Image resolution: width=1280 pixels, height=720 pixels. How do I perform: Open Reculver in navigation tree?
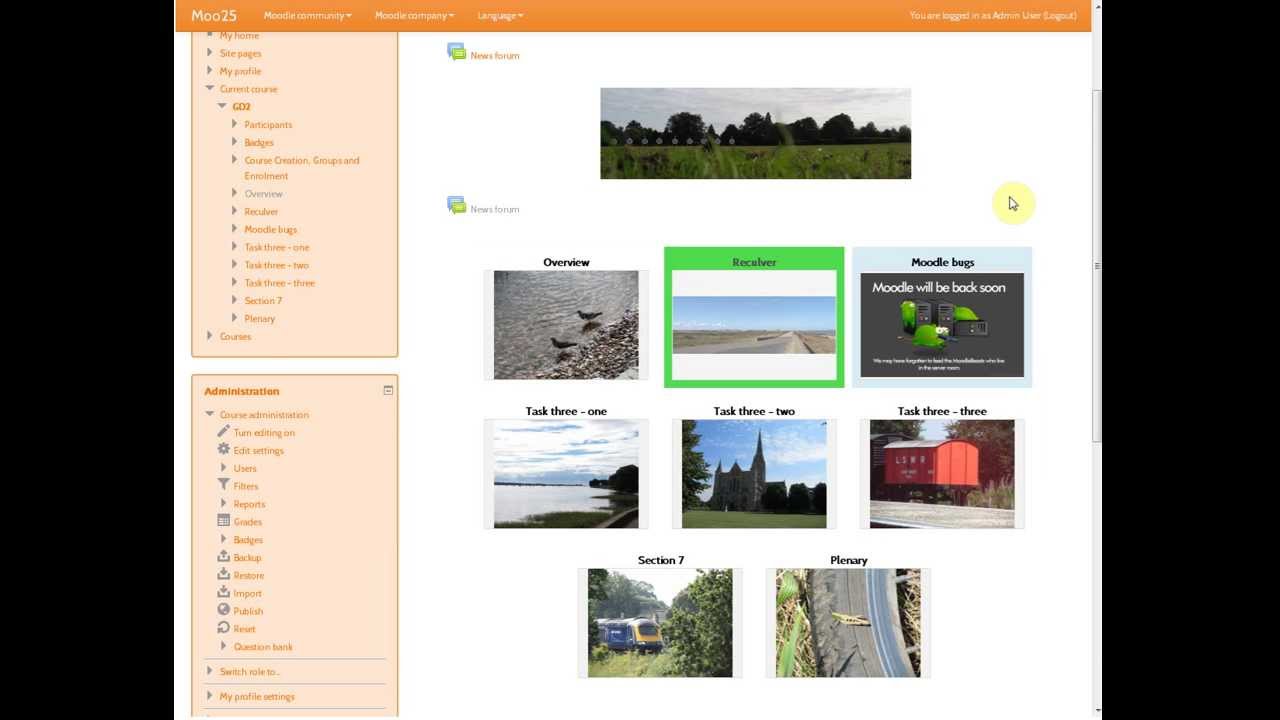[x=261, y=212]
